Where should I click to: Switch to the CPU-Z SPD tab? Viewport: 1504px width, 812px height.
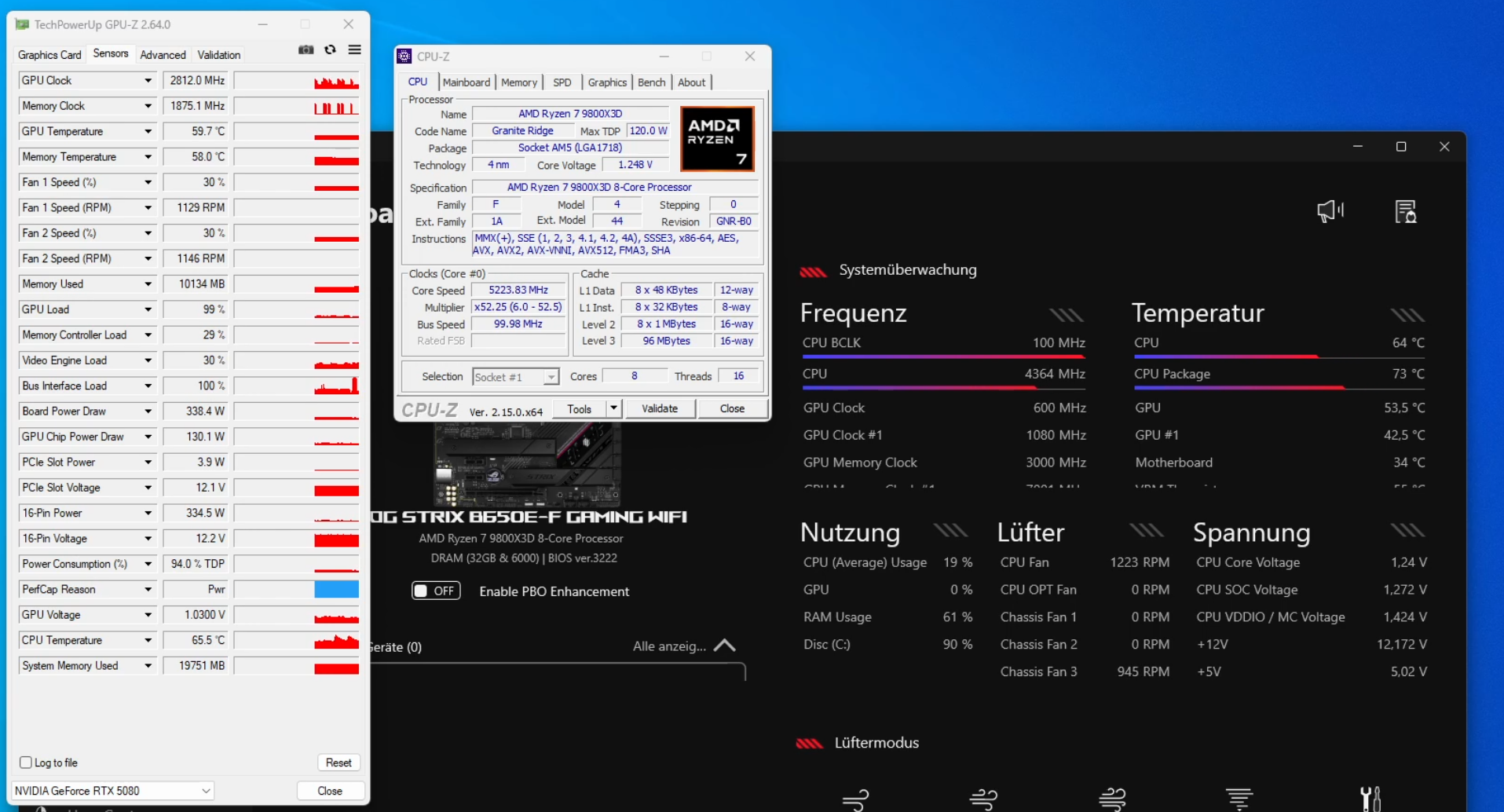[562, 82]
